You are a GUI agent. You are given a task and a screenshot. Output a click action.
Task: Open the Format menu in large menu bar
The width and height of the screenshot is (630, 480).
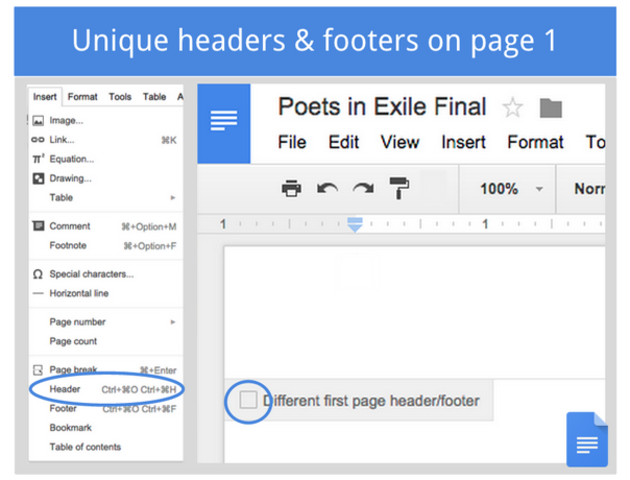tap(535, 142)
